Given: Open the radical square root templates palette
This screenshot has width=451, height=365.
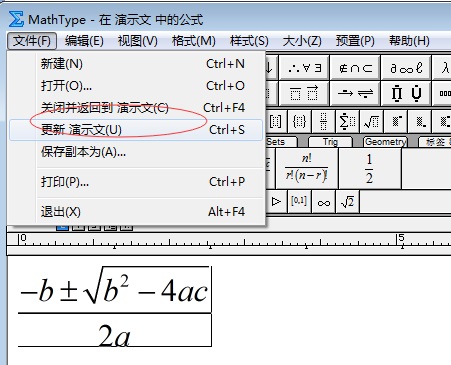Looking at the screenshot, I should point(371,121).
